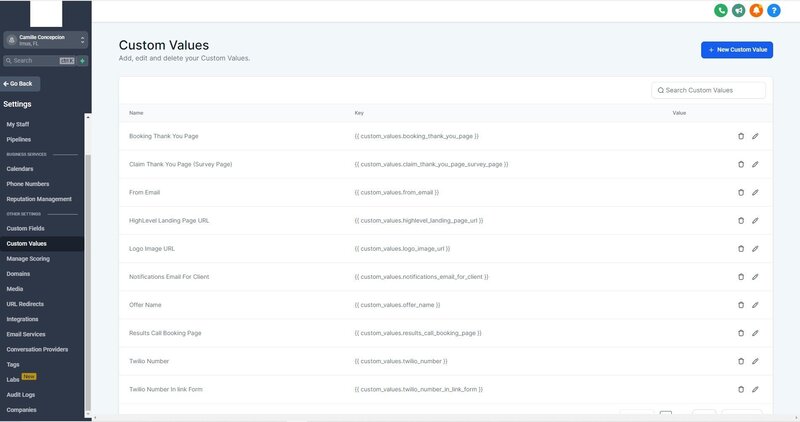Click the green phone dialer icon

(x=720, y=10)
